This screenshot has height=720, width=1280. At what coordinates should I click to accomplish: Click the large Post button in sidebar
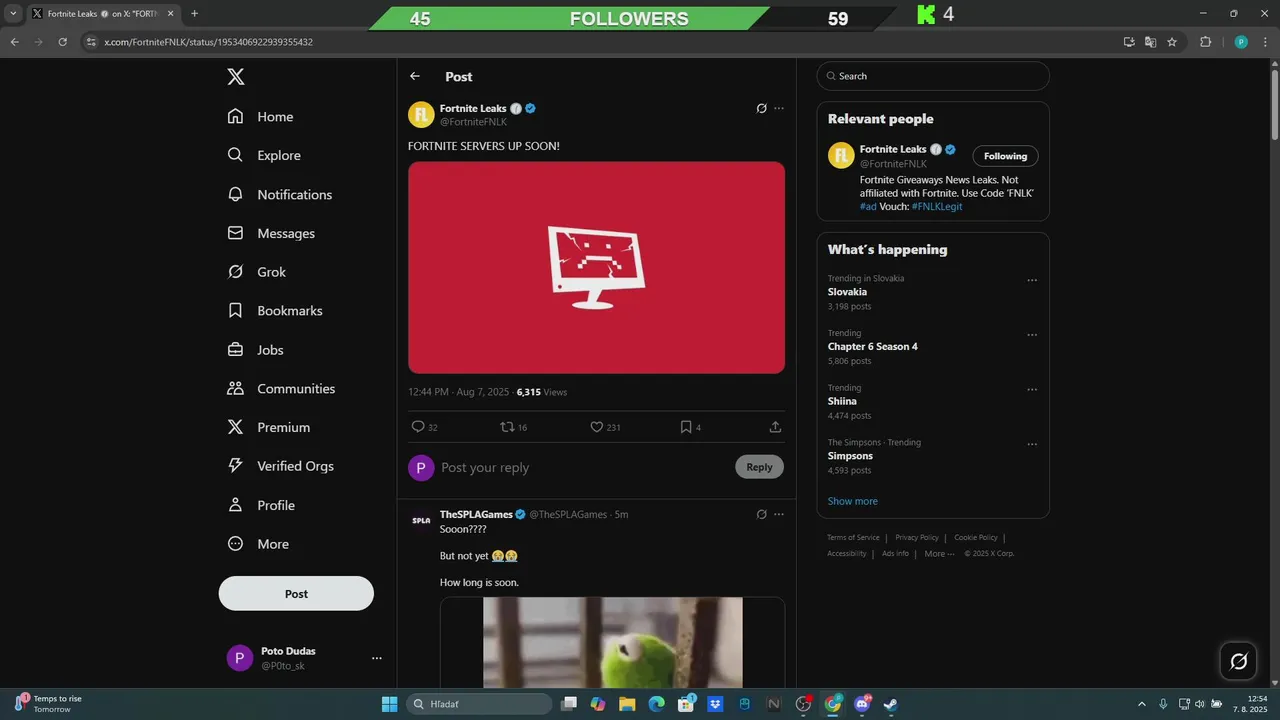(x=296, y=593)
